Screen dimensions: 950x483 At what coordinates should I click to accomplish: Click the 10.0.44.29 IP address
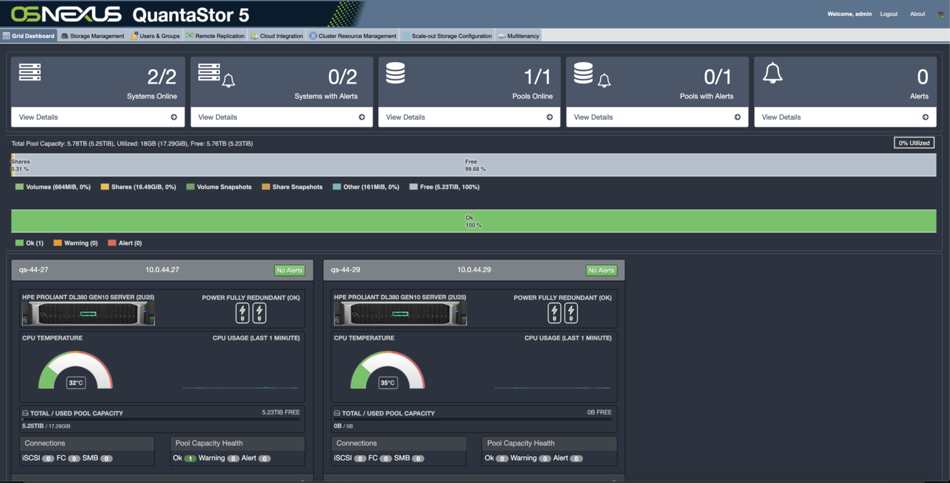click(x=474, y=270)
